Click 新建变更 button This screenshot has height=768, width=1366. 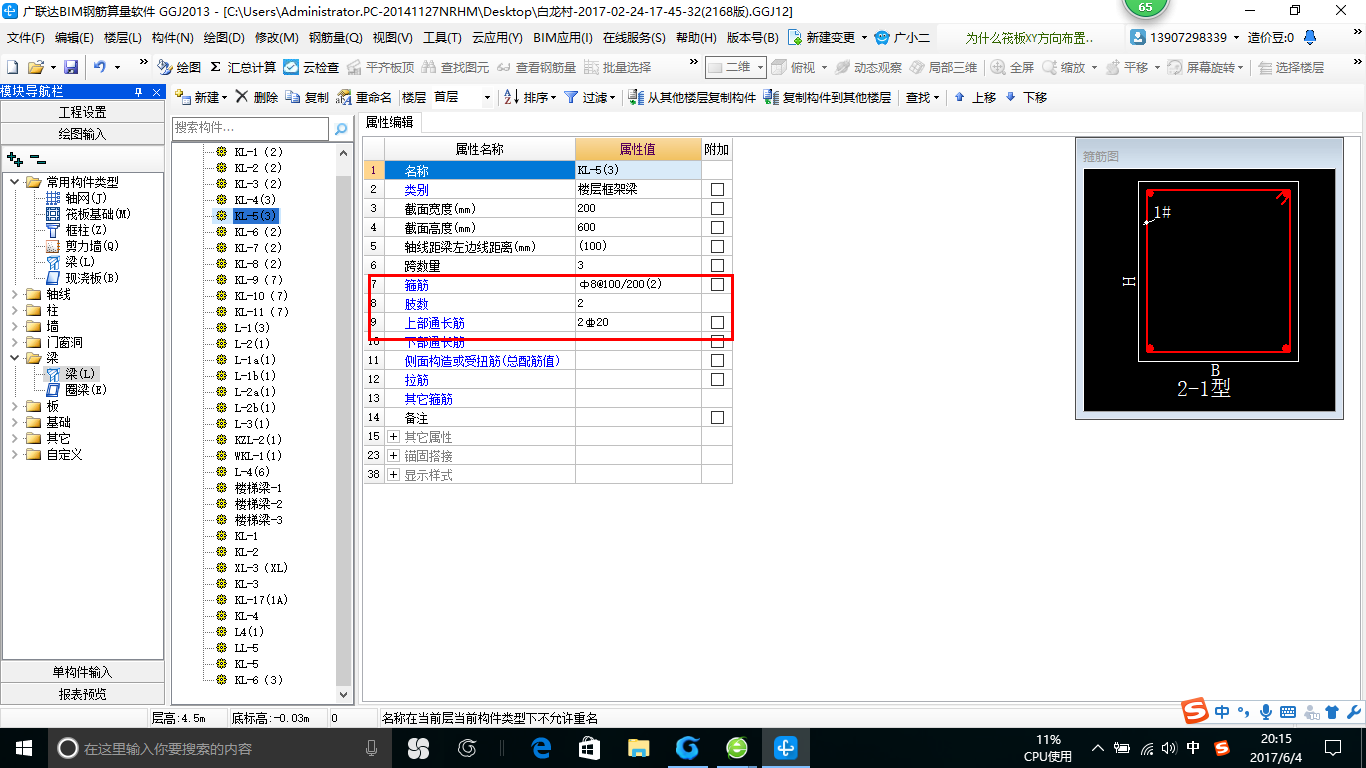[x=827, y=38]
